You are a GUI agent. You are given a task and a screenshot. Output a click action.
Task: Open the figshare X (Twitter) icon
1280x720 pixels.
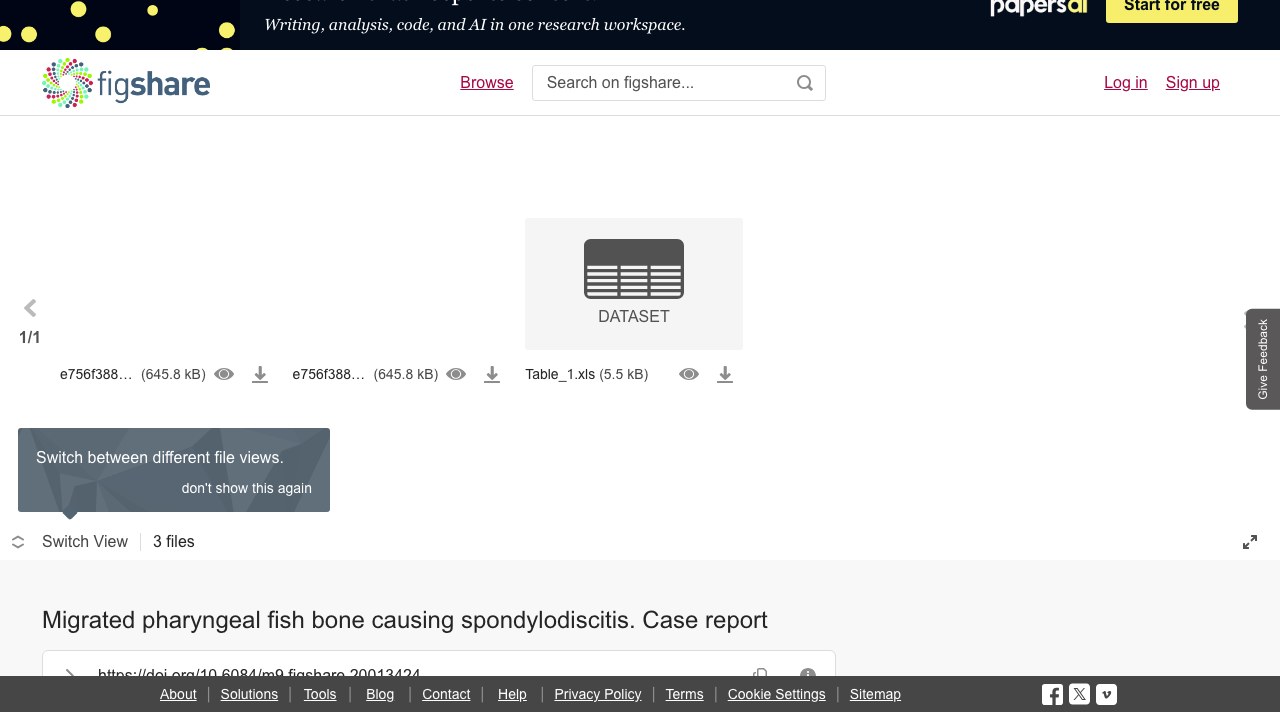[x=1079, y=694]
